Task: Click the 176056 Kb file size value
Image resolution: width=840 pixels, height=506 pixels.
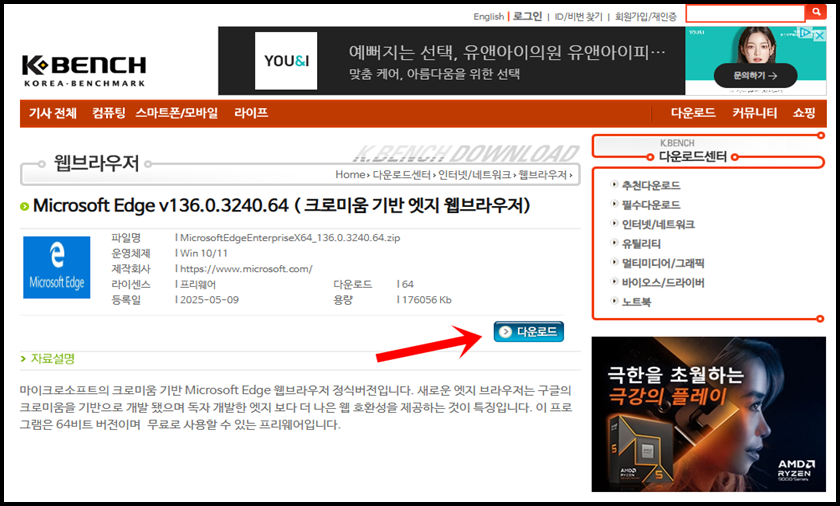Action: (426, 300)
